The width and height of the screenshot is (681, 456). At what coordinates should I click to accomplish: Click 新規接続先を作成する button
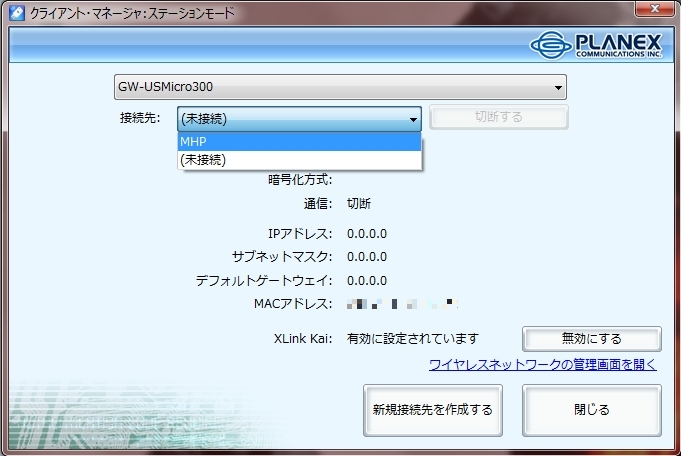pyautogui.click(x=433, y=410)
